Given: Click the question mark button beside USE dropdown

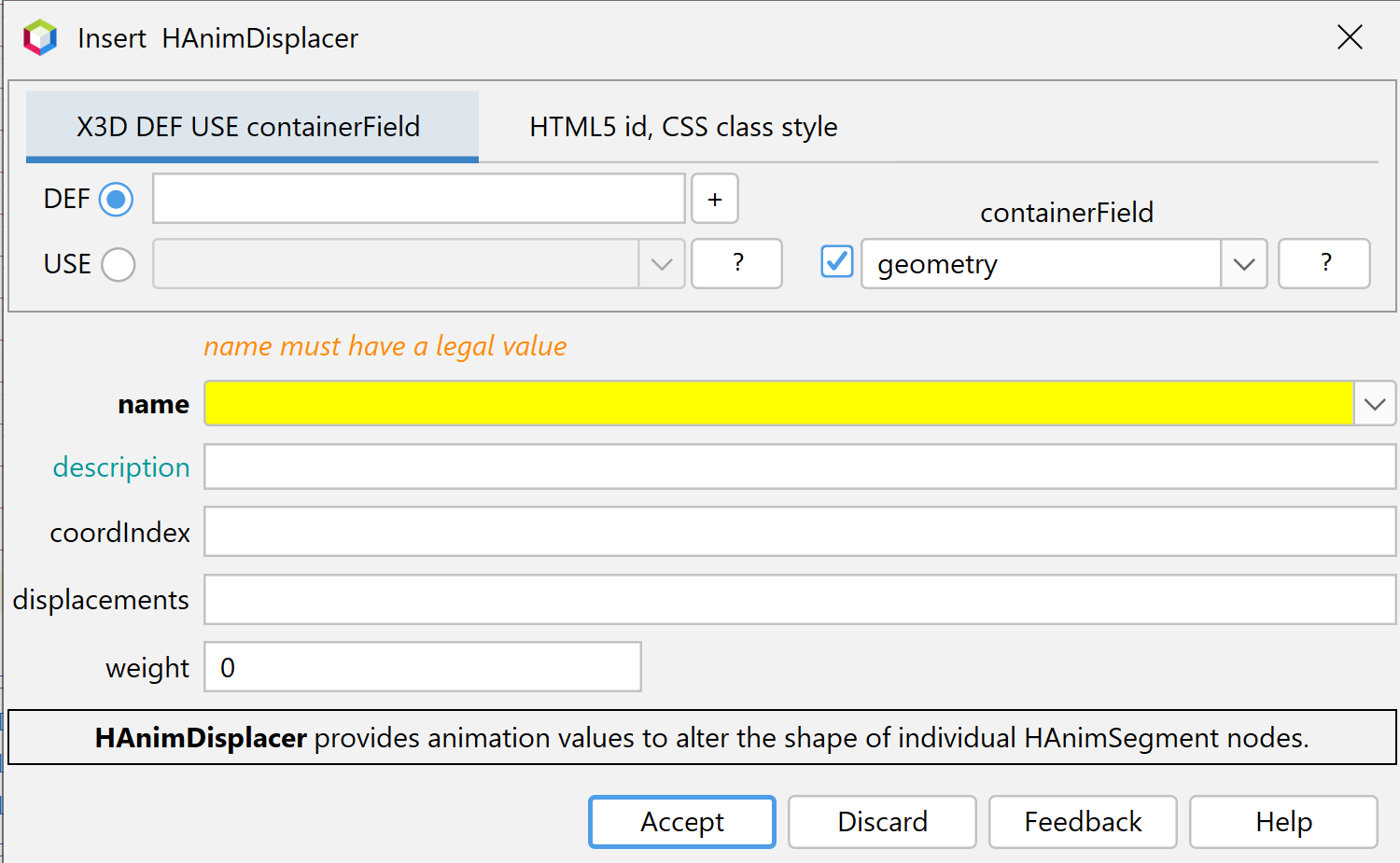Looking at the screenshot, I should coord(736,264).
